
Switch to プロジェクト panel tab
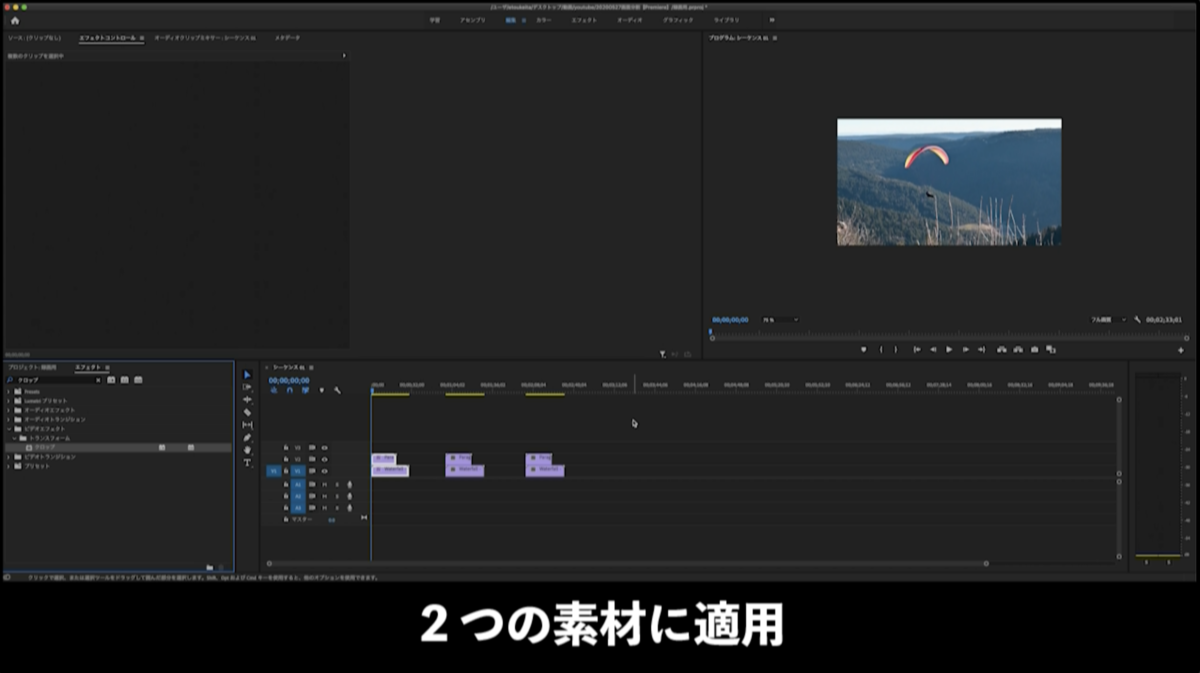tap(33, 367)
